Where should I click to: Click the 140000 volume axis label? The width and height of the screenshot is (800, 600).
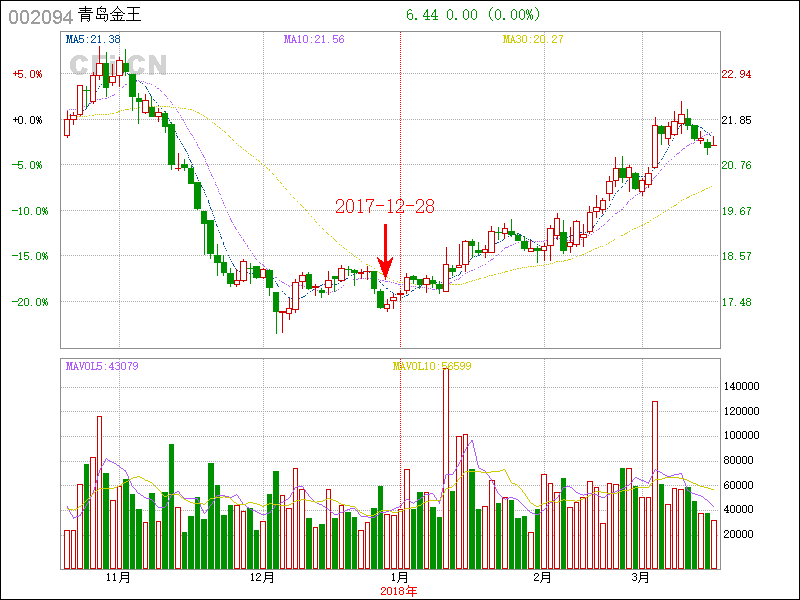click(746, 386)
